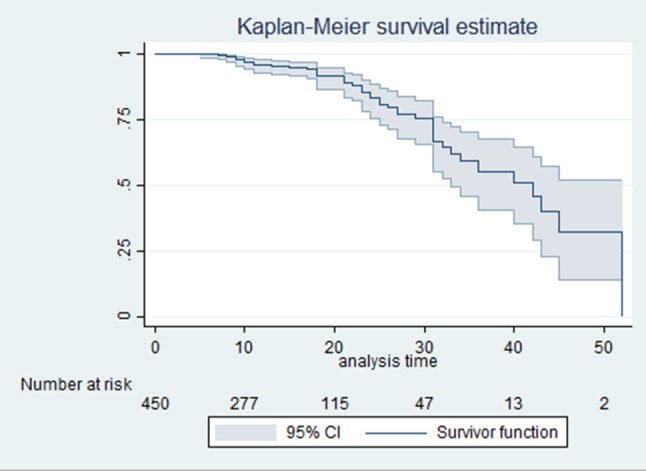The image size is (646, 471).
Task: Click x-axis tick label 40
Action: (513, 348)
